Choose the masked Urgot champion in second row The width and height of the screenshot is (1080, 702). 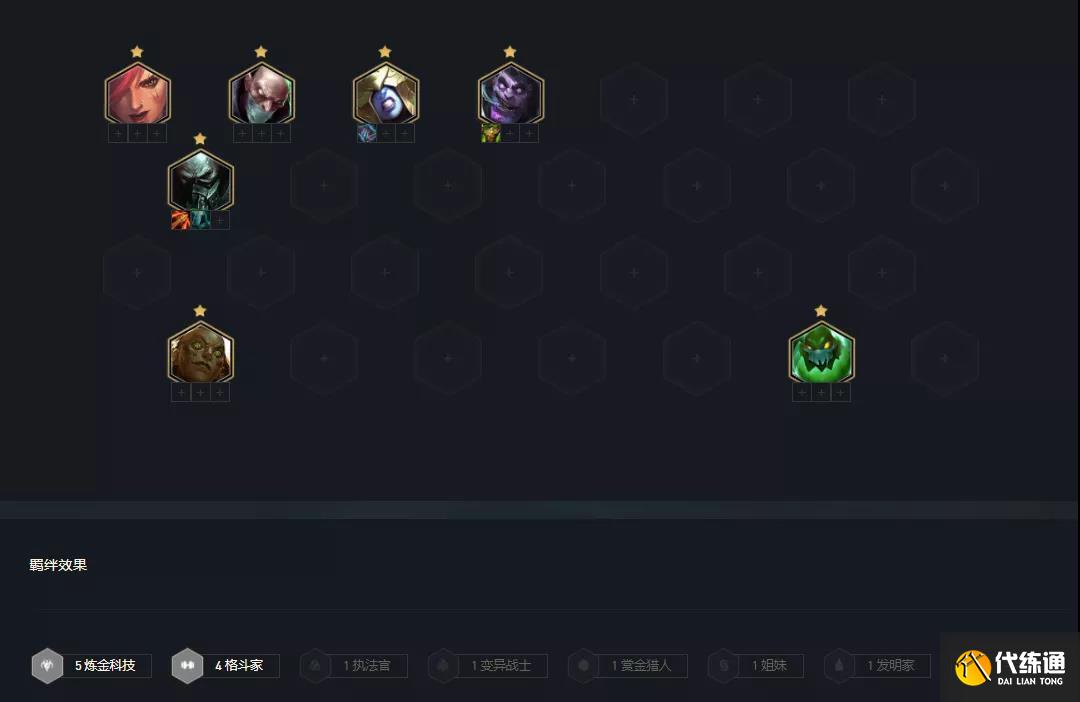tap(200, 180)
